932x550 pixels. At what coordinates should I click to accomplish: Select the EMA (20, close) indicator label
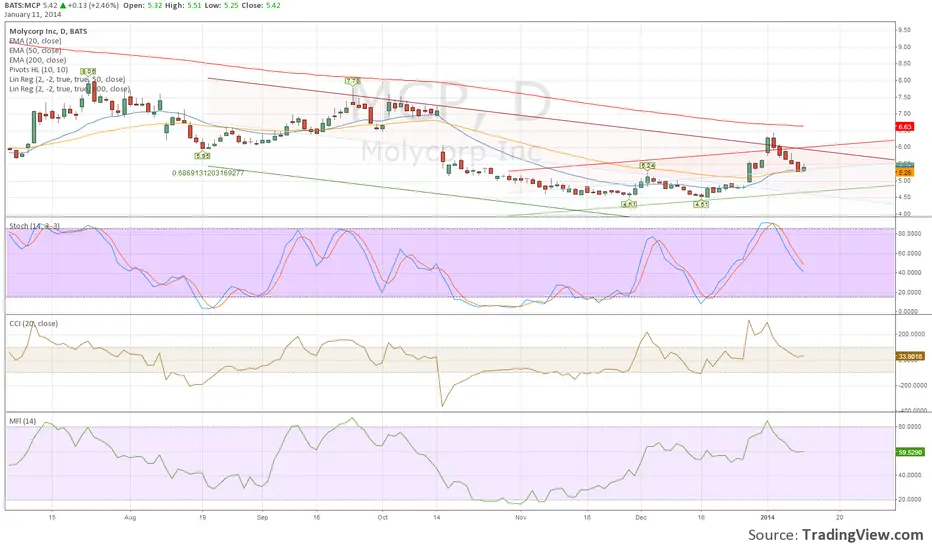point(35,41)
